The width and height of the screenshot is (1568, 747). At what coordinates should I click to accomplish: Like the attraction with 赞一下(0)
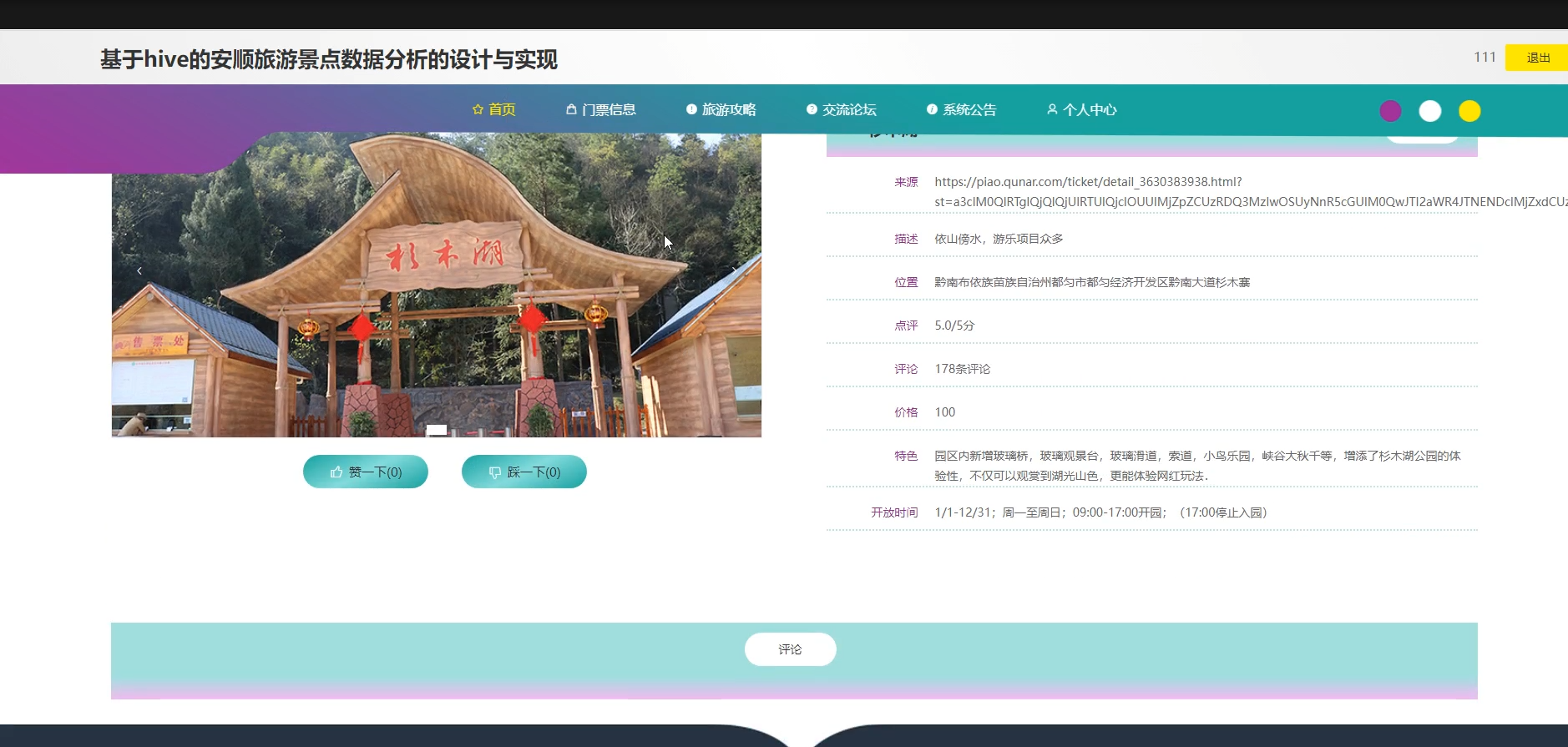pyautogui.click(x=366, y=472)
